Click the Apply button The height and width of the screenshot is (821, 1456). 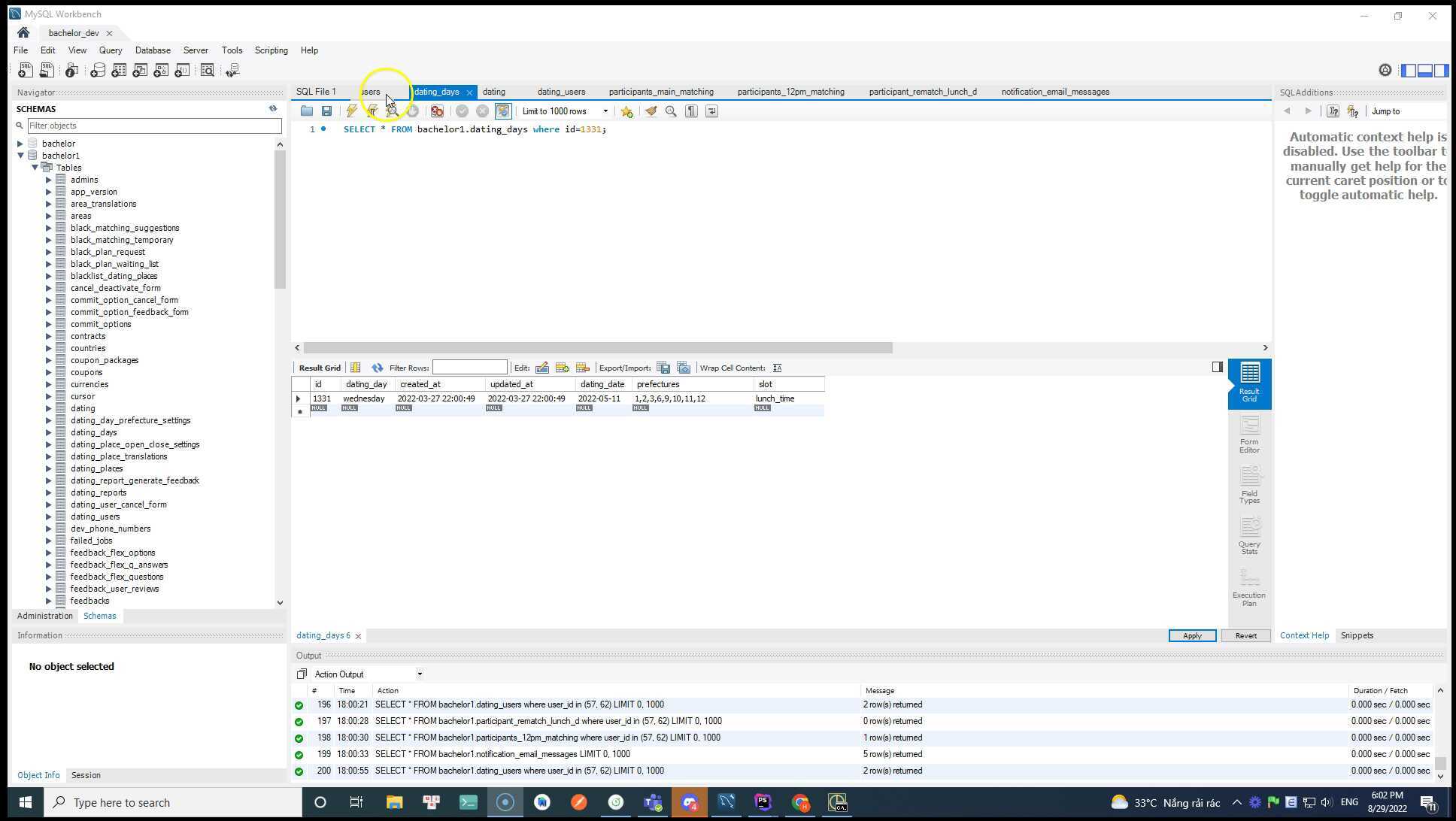(x=1191, y=635)
